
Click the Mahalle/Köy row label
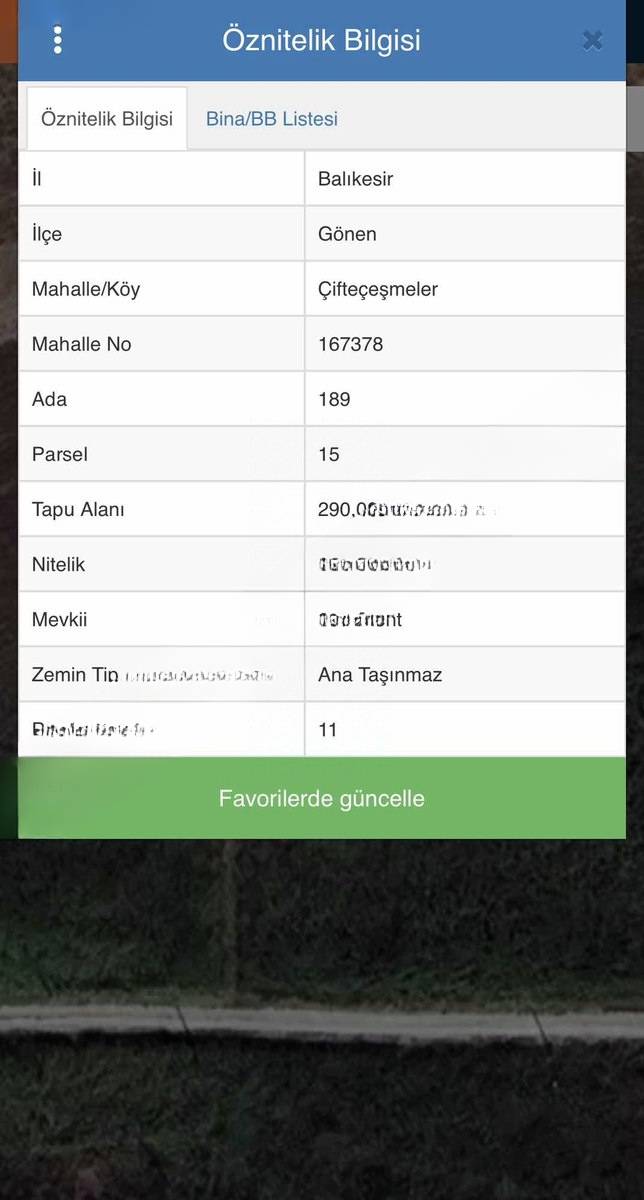pyautogui.click(x=86, y=289)
